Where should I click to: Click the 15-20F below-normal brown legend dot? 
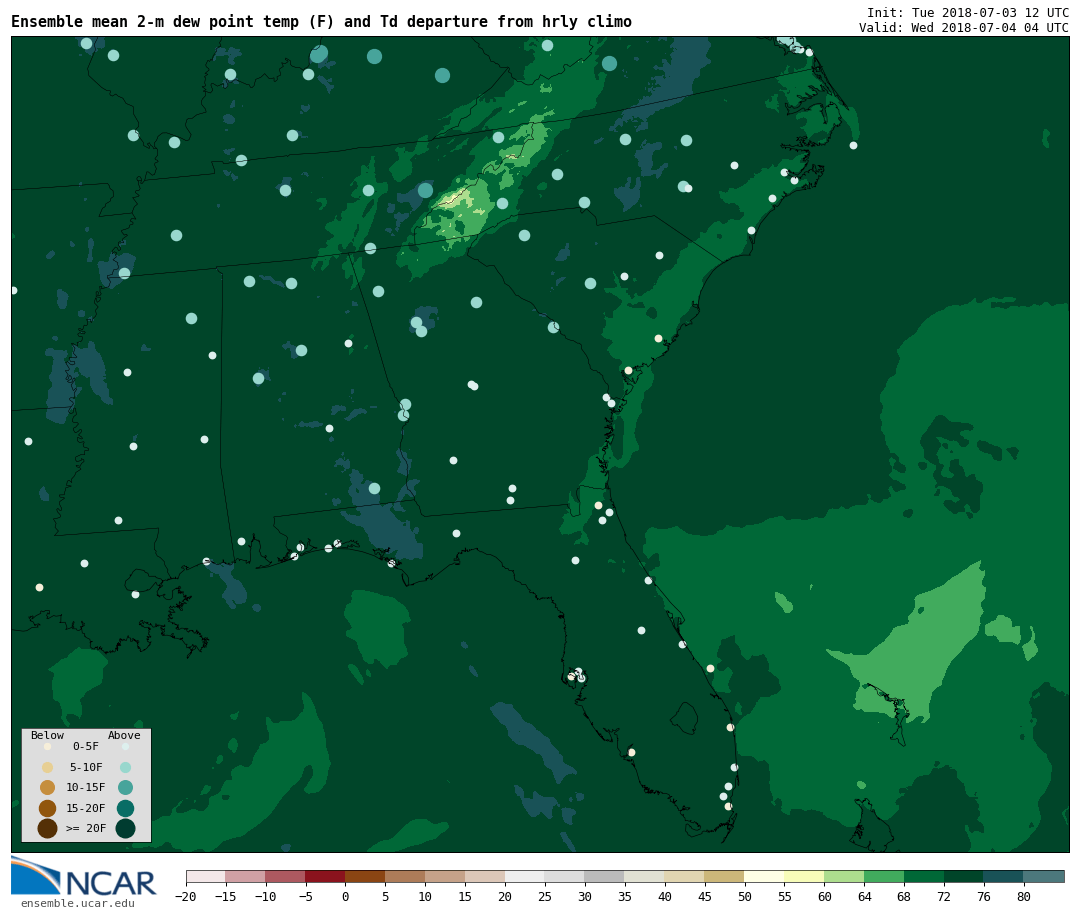coord(47,808)
